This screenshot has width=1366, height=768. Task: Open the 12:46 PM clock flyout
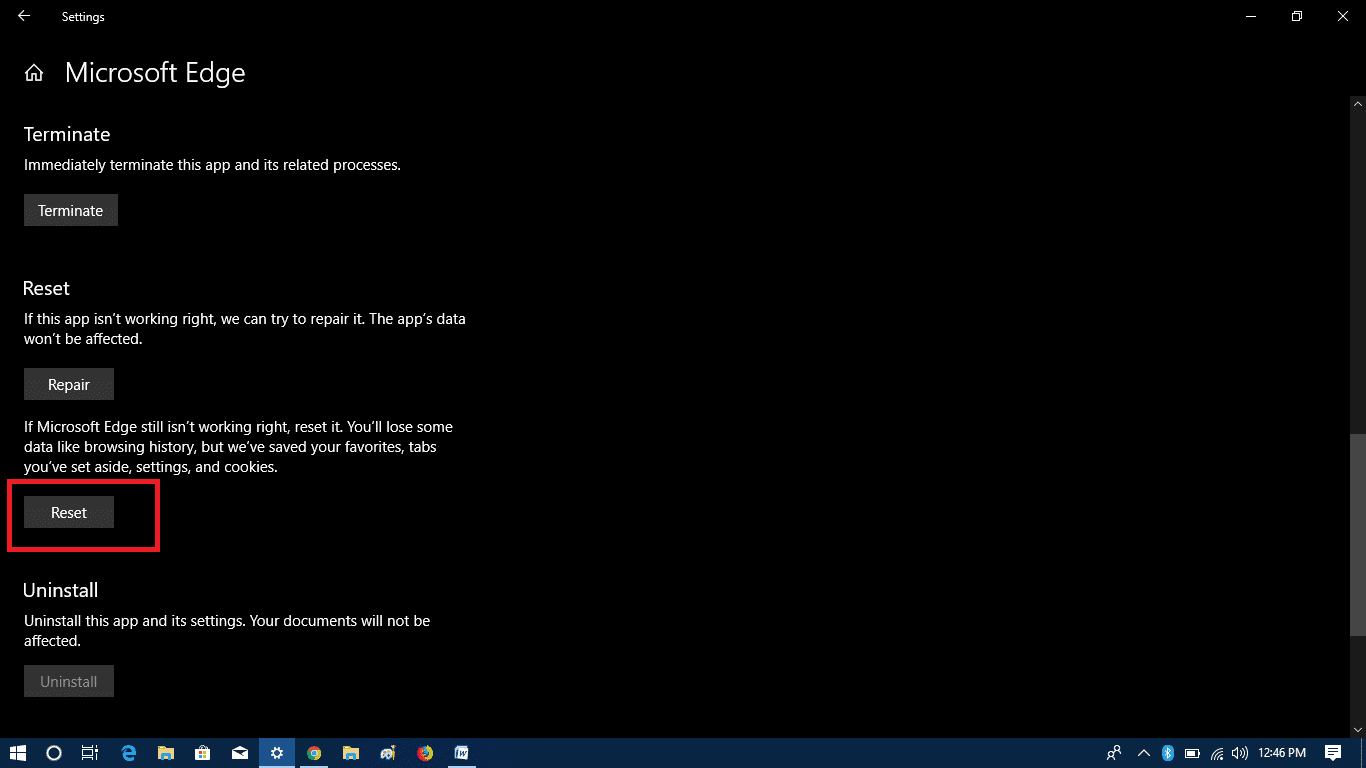click(1283, 753)
